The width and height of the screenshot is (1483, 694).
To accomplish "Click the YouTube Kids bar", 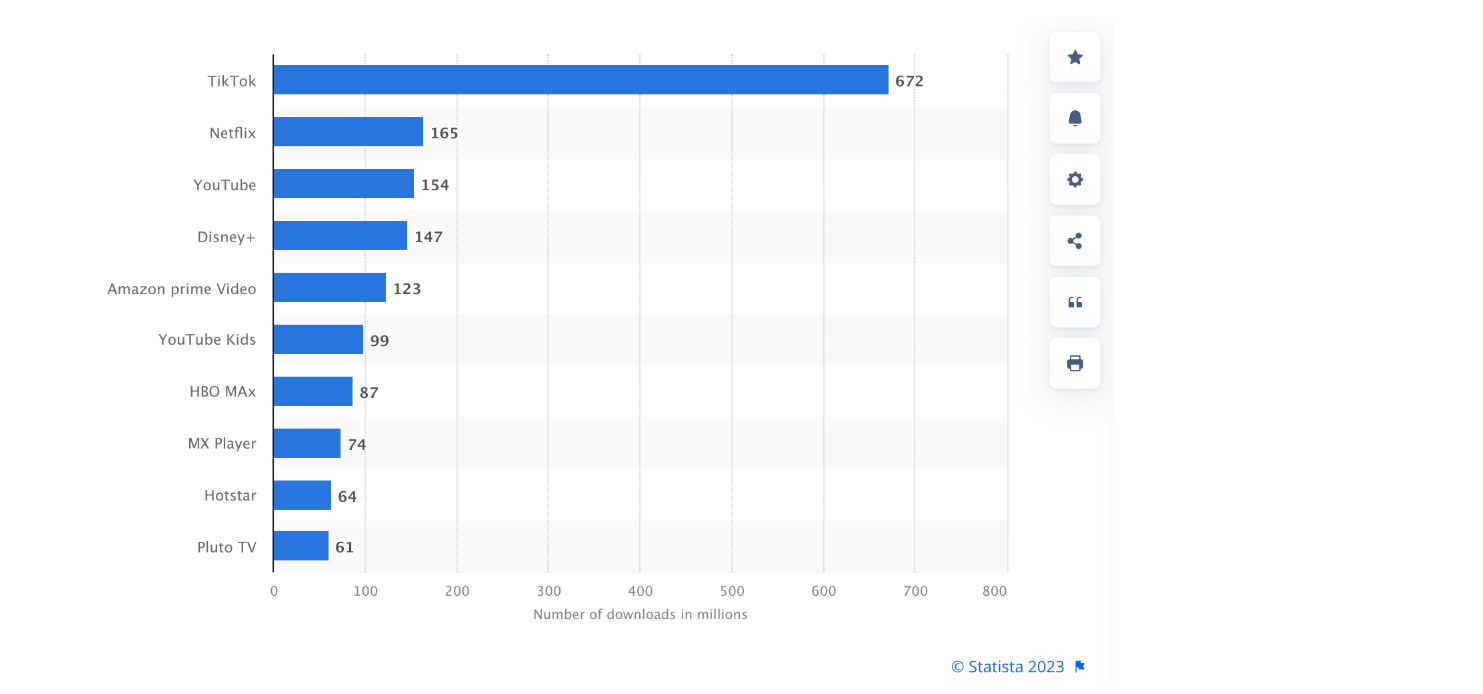I will pos(318,339).
